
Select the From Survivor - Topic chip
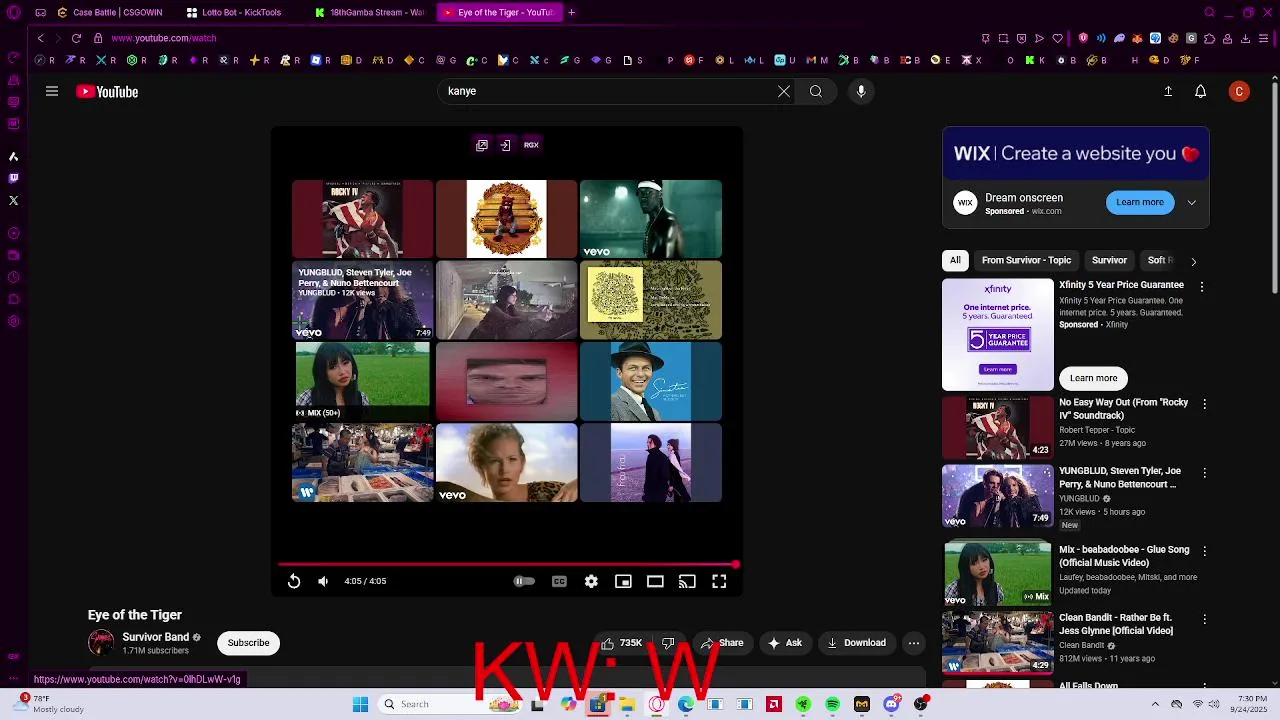coord(1026,260)
